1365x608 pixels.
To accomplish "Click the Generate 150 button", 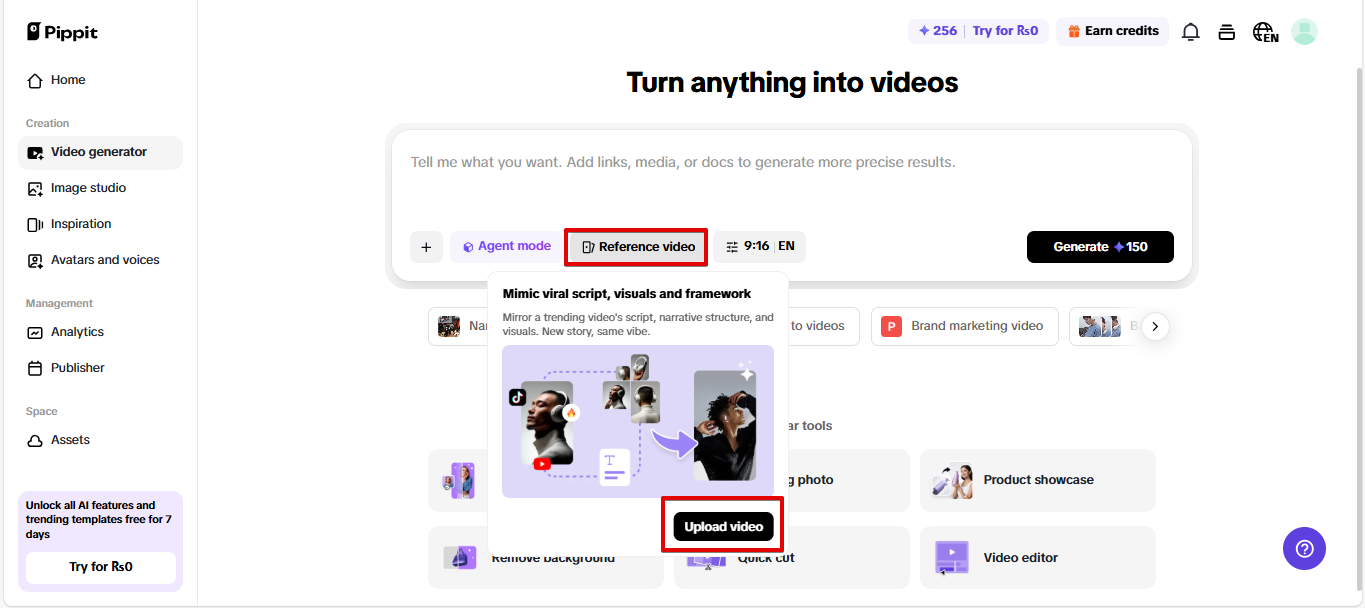I will click(1099, 247).
